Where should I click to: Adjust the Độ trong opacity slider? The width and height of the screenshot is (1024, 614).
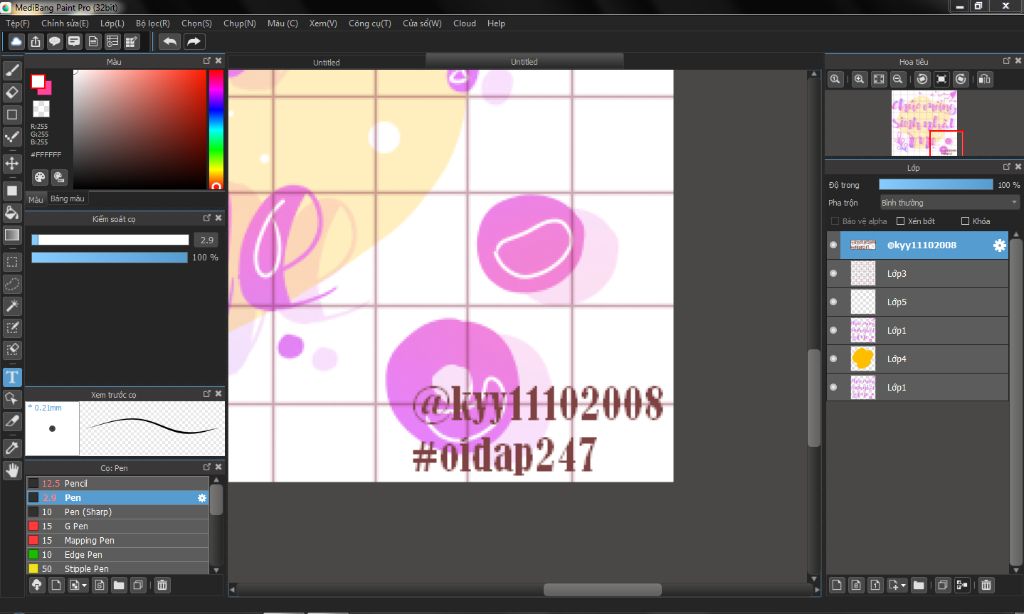935,185
